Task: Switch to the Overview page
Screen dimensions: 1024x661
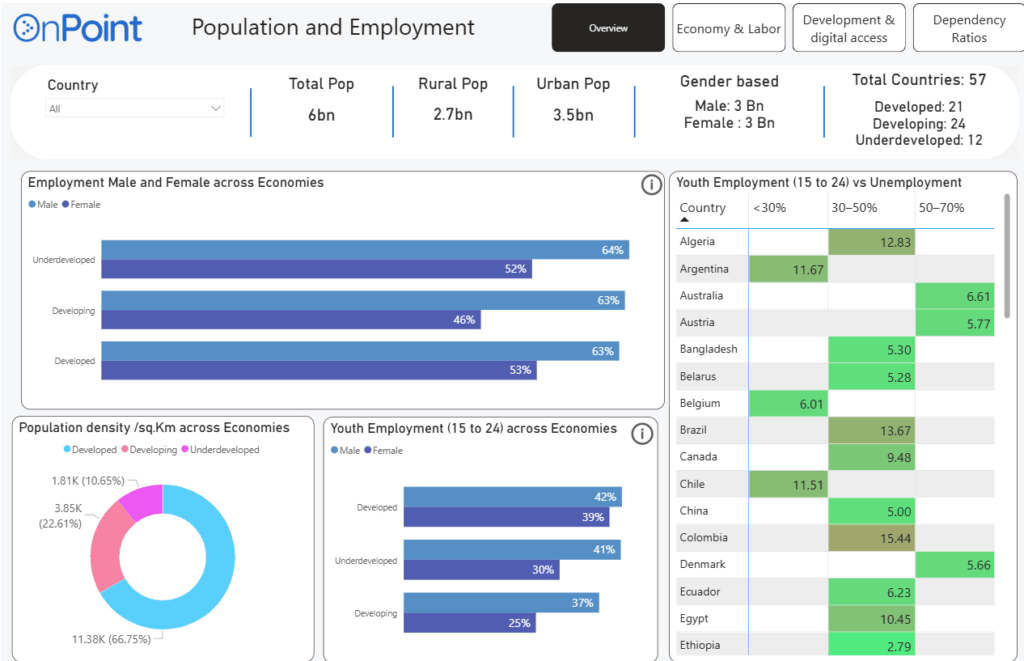Action: [x=608, y=28]
